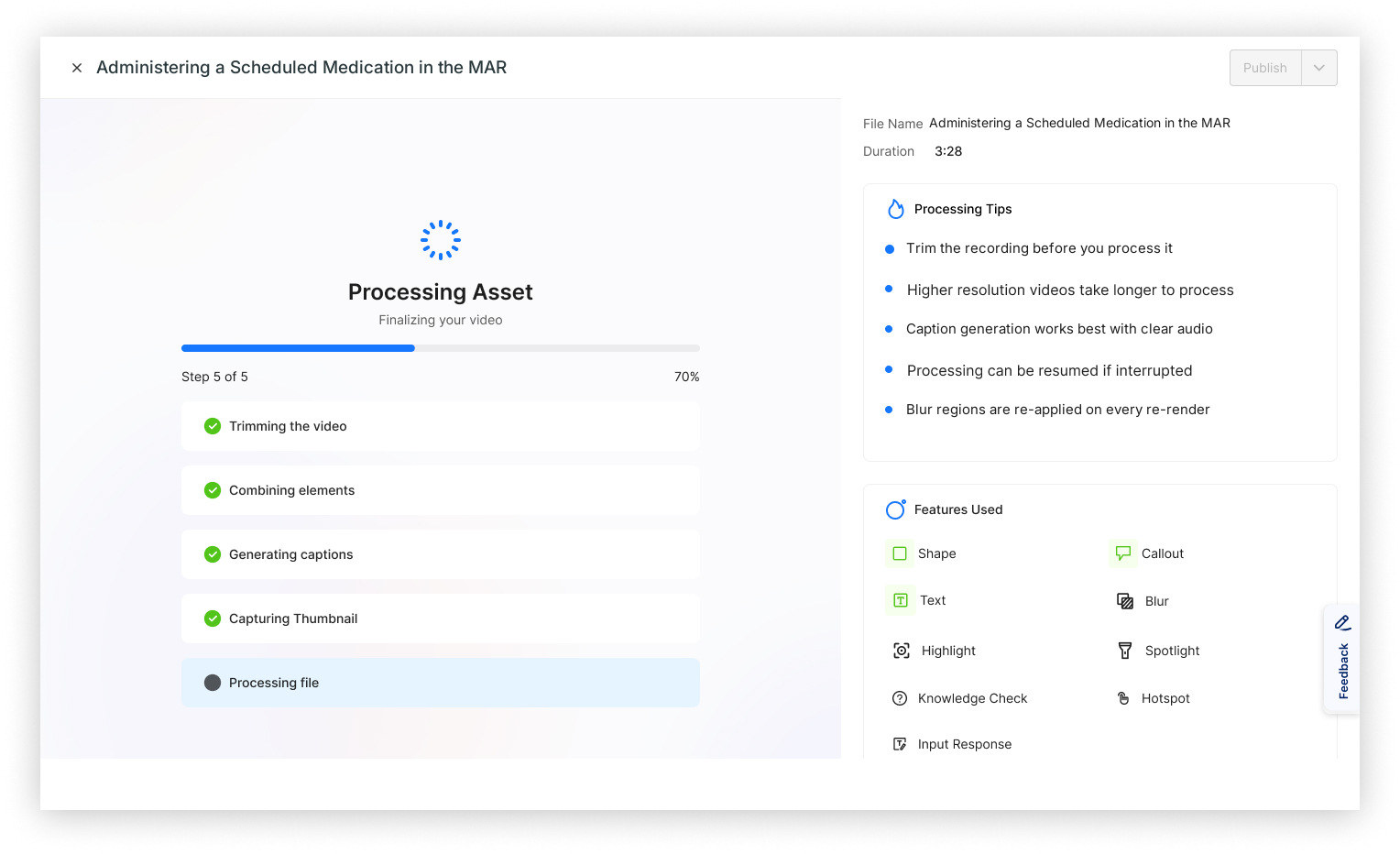Select the Hotspot feature icon
The image size is (1400, 854).
(1123, 698)
